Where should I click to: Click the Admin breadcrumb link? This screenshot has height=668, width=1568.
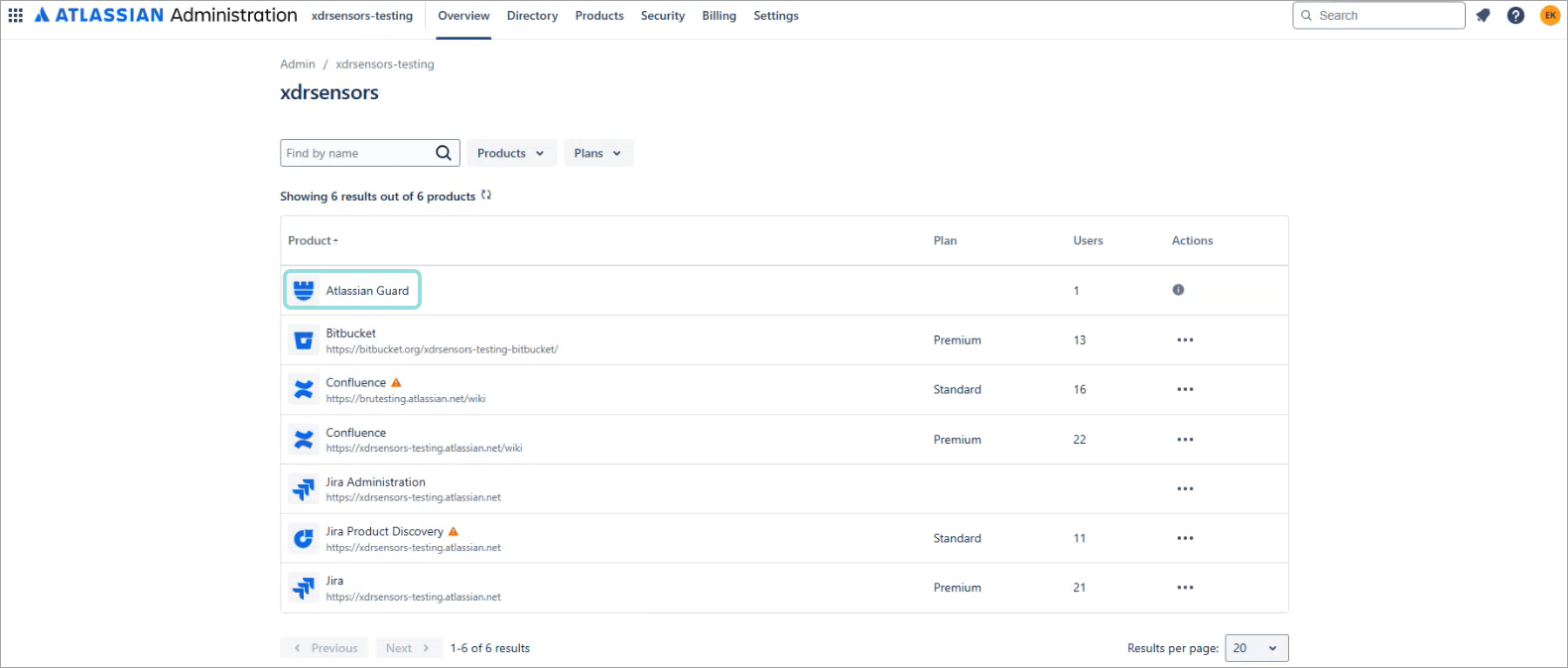(x=298, y=64)
